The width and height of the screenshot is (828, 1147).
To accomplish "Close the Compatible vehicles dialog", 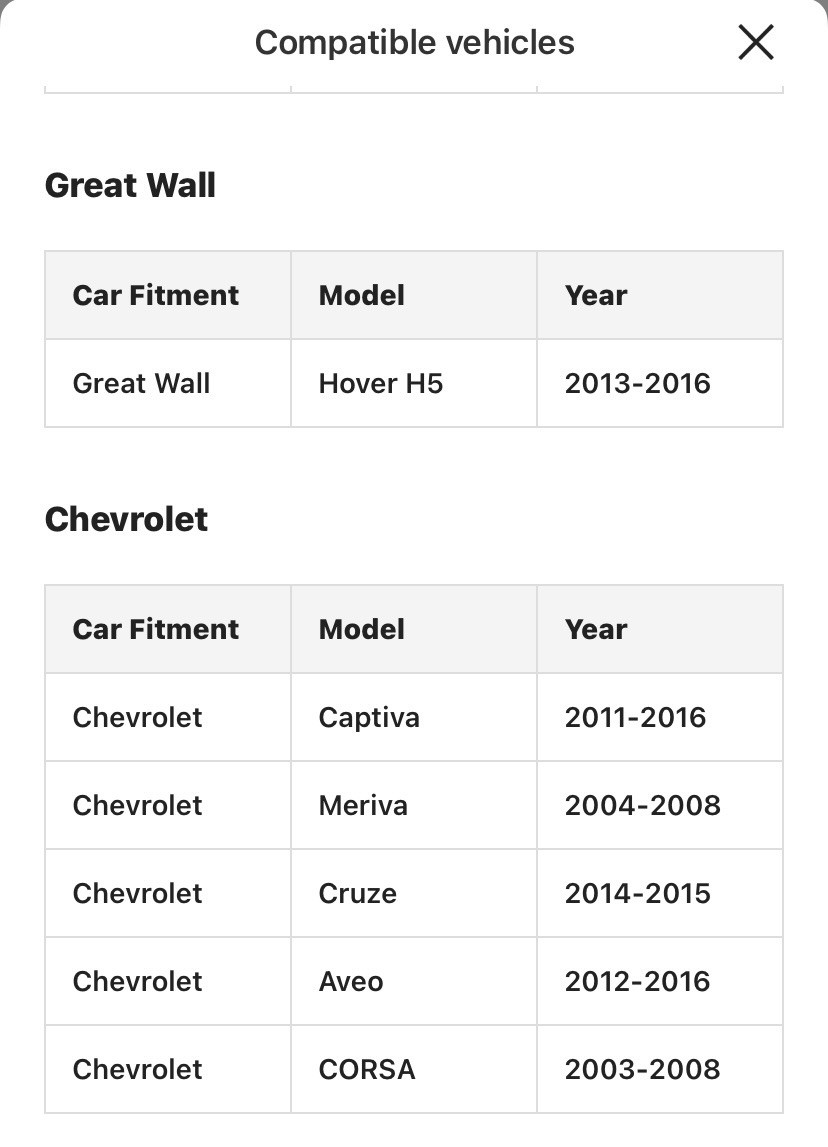I will point(755,43).
